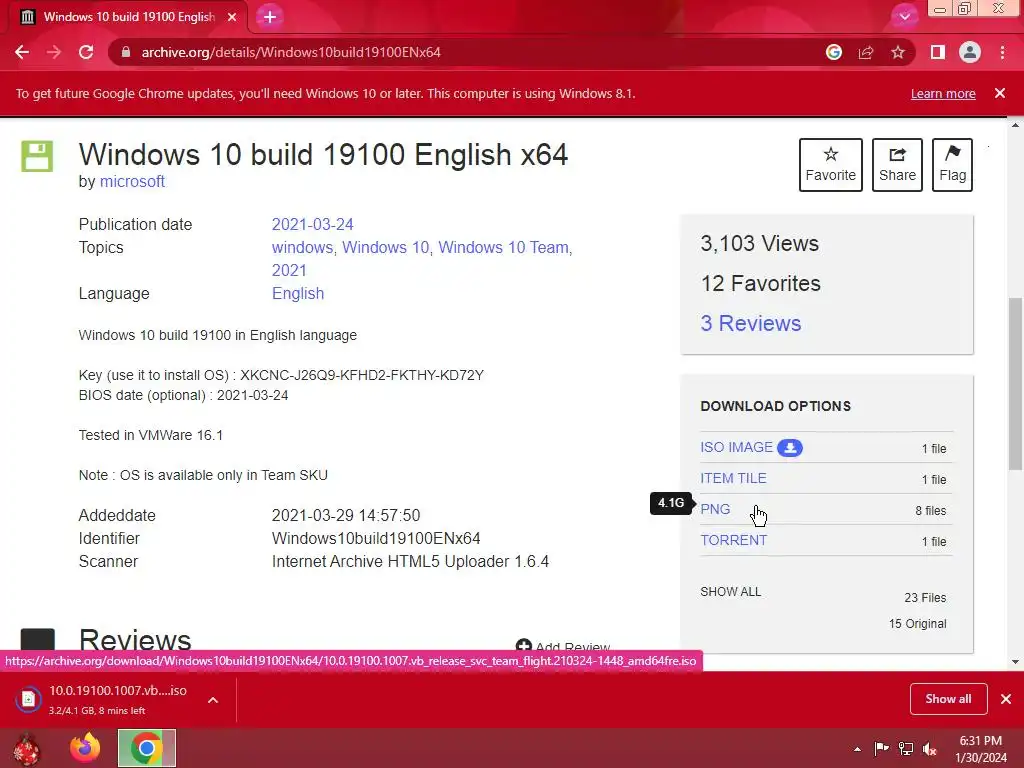Dismiss the Chrome update warning bar
Screen dimensions: 1024x768
click(1000, 93)
